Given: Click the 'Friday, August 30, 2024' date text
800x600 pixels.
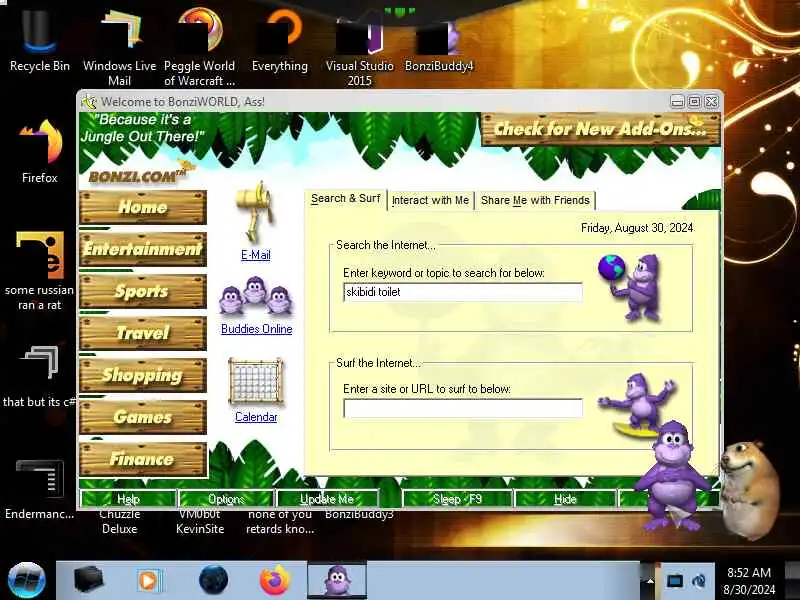Looking at the screenshot, I should [x=637, y=228].
